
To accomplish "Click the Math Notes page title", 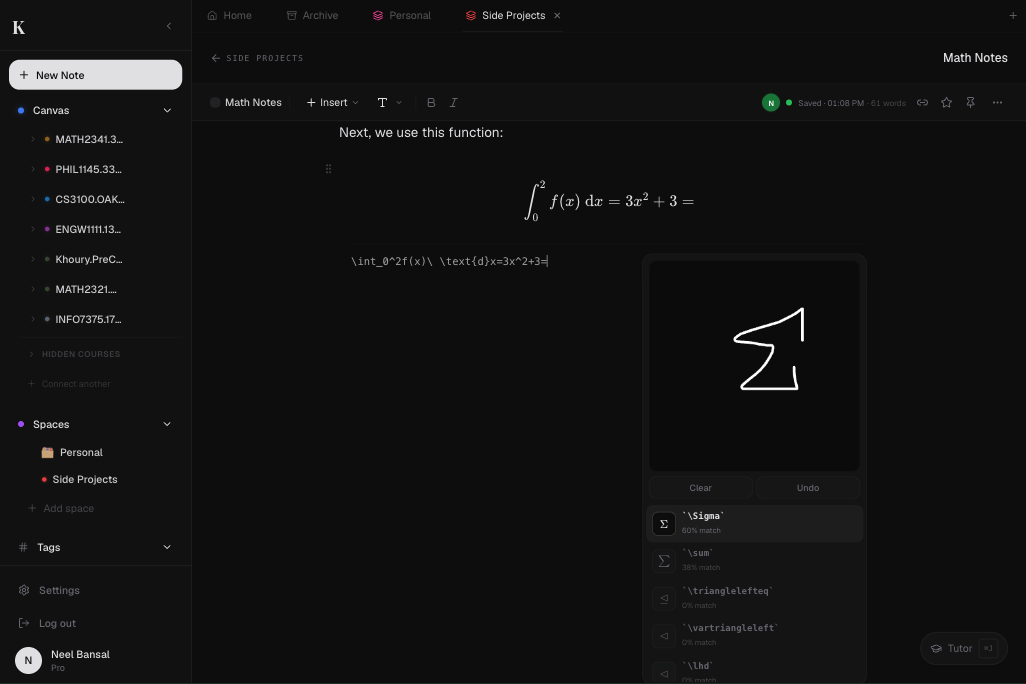I will (975, 58).
